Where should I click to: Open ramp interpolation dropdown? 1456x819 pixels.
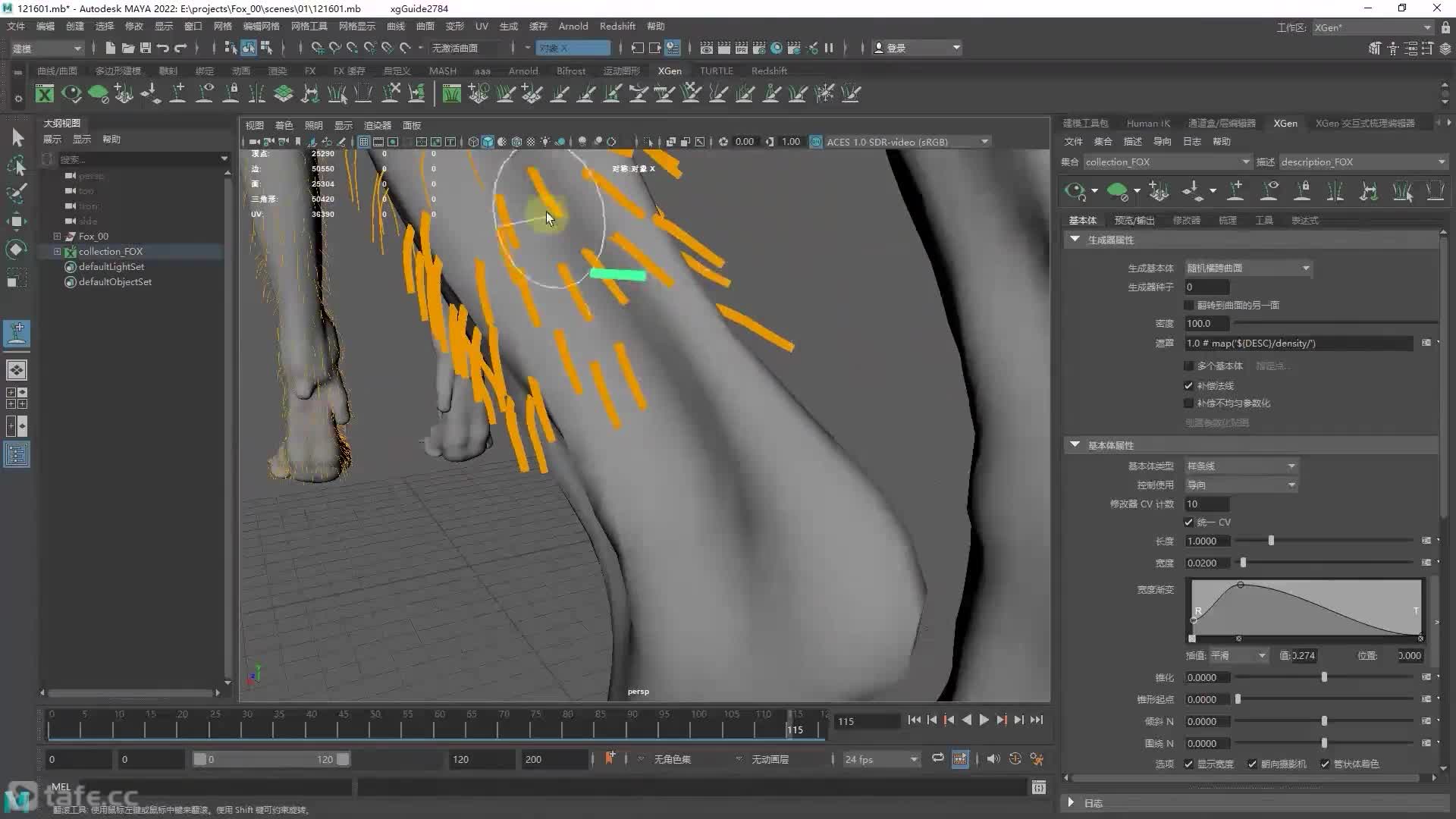coord(1238,655)
